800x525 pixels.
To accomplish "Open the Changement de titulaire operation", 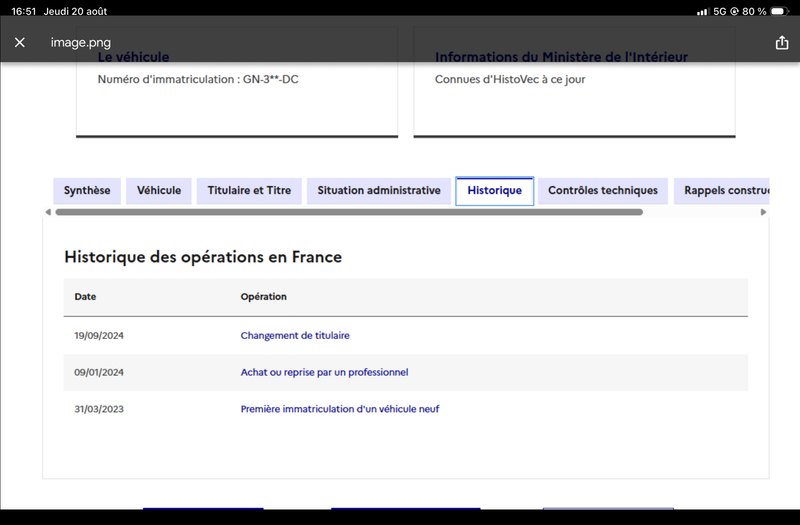I will [x=295, y=335].
